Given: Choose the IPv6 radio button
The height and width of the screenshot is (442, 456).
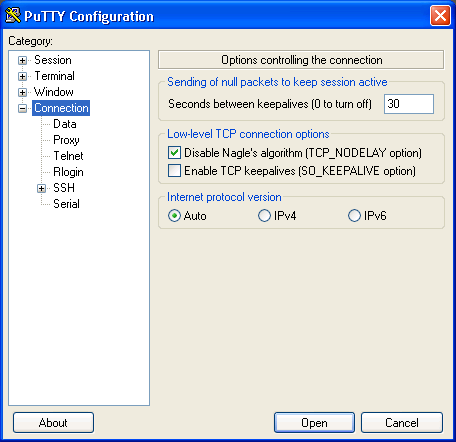Looking at the screenshot, I should [x=354, y=216].
